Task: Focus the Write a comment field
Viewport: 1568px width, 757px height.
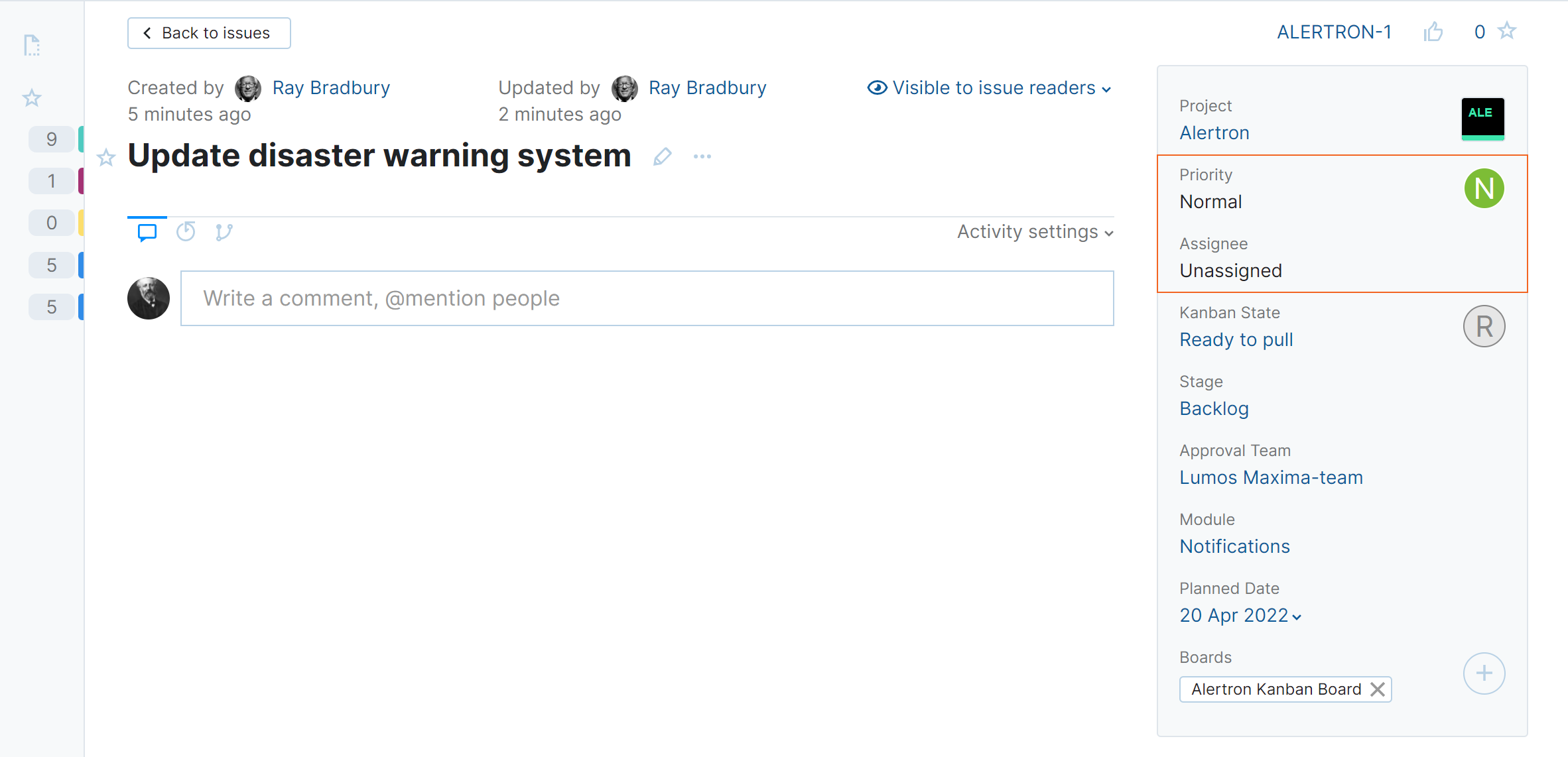Action: 647,298
